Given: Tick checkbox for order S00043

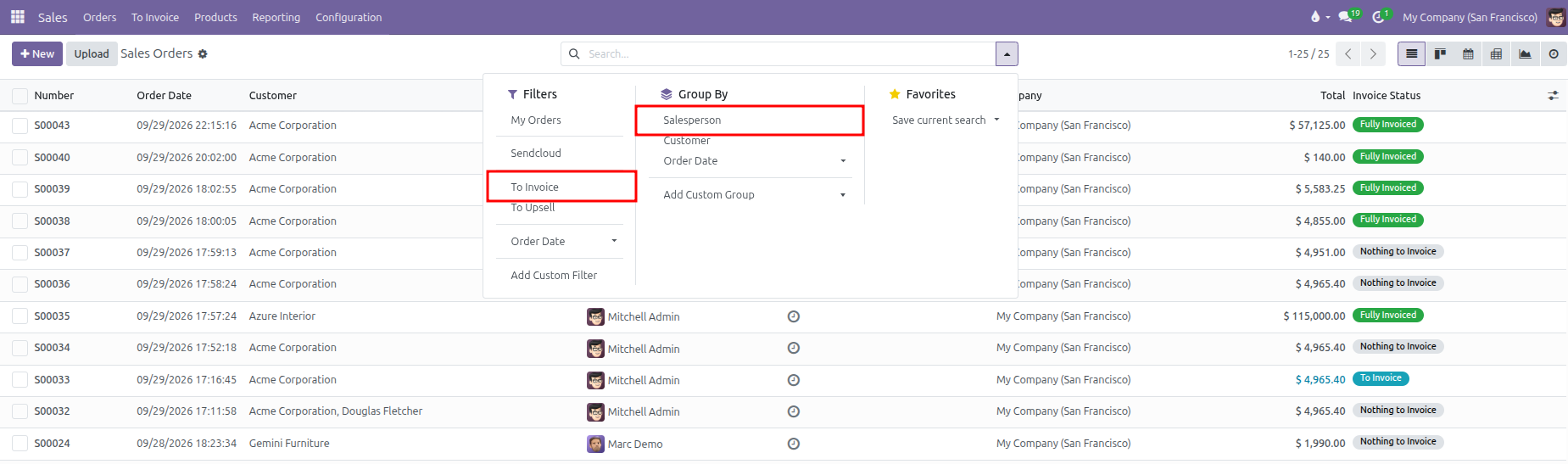Looking at the screenshot, I should (20, 126).
